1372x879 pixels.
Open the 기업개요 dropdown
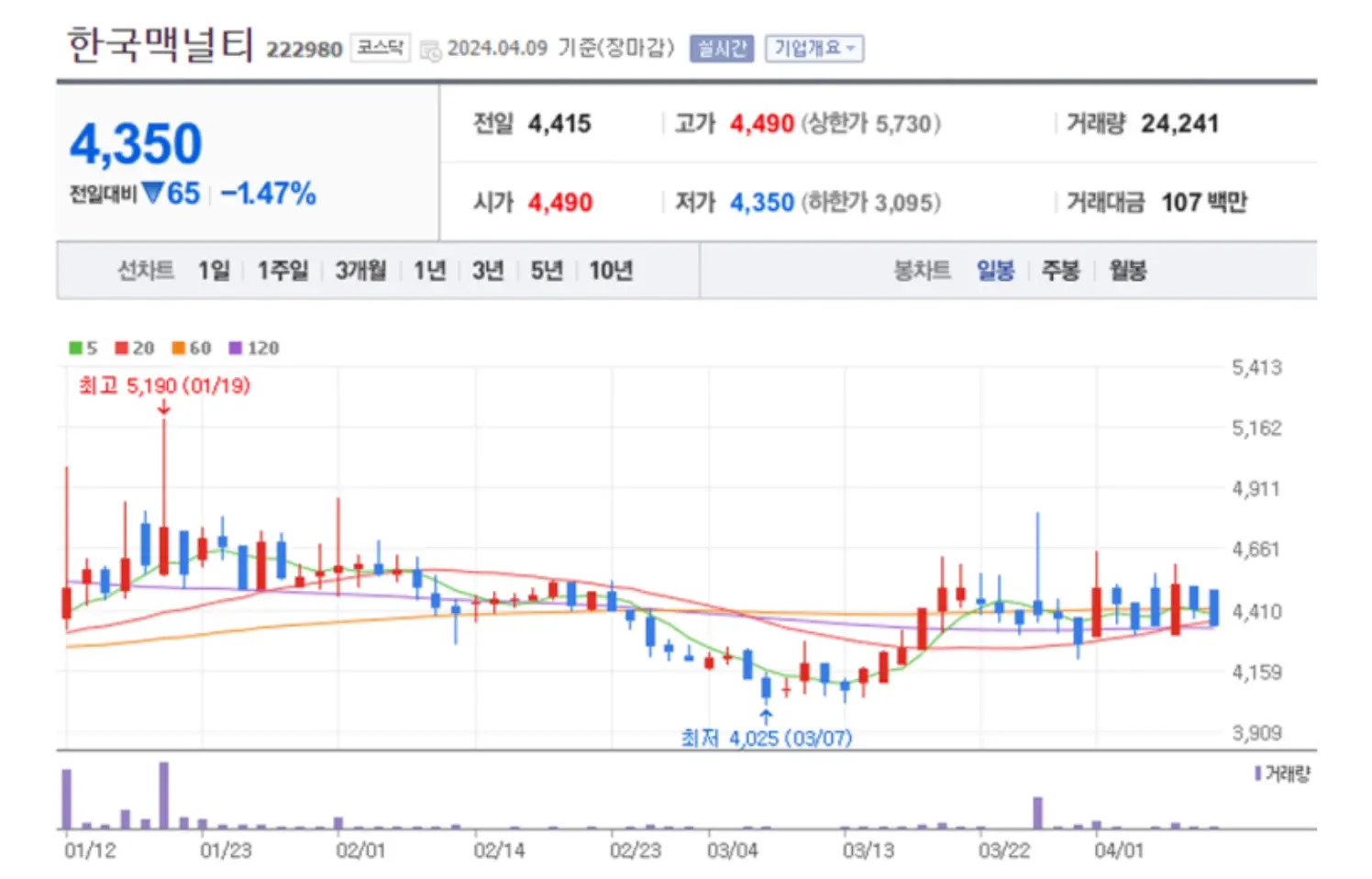pos(814,49)
